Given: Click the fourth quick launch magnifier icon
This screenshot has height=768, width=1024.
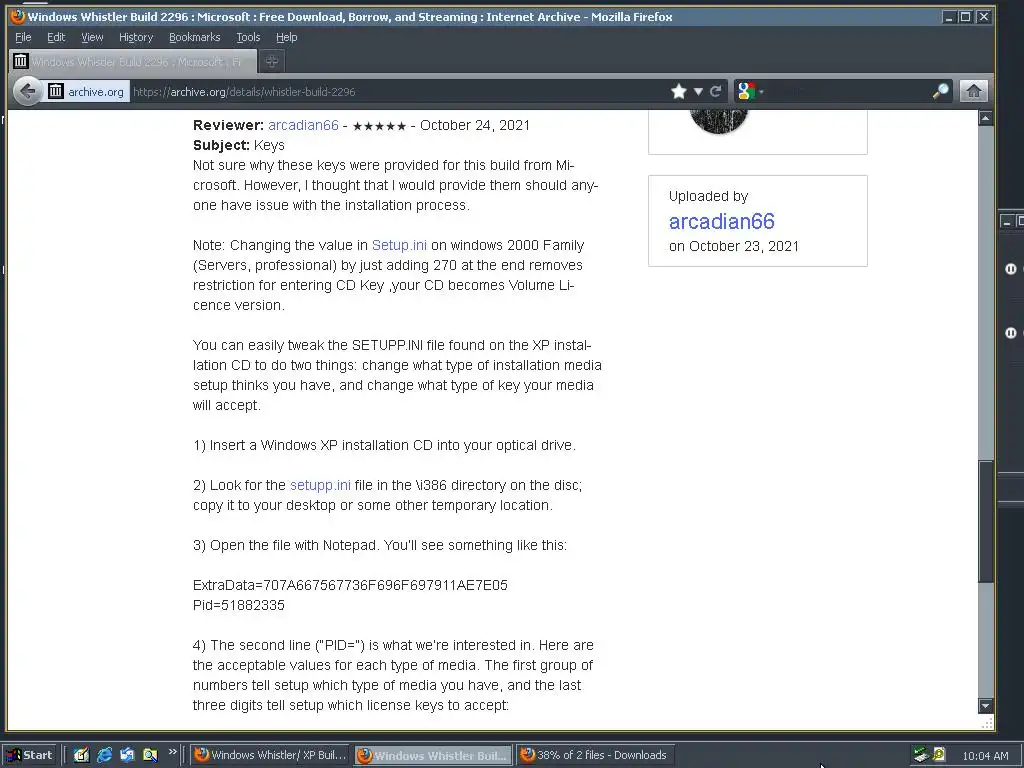Looking at the screenshot, I should [x=150, y=755].
